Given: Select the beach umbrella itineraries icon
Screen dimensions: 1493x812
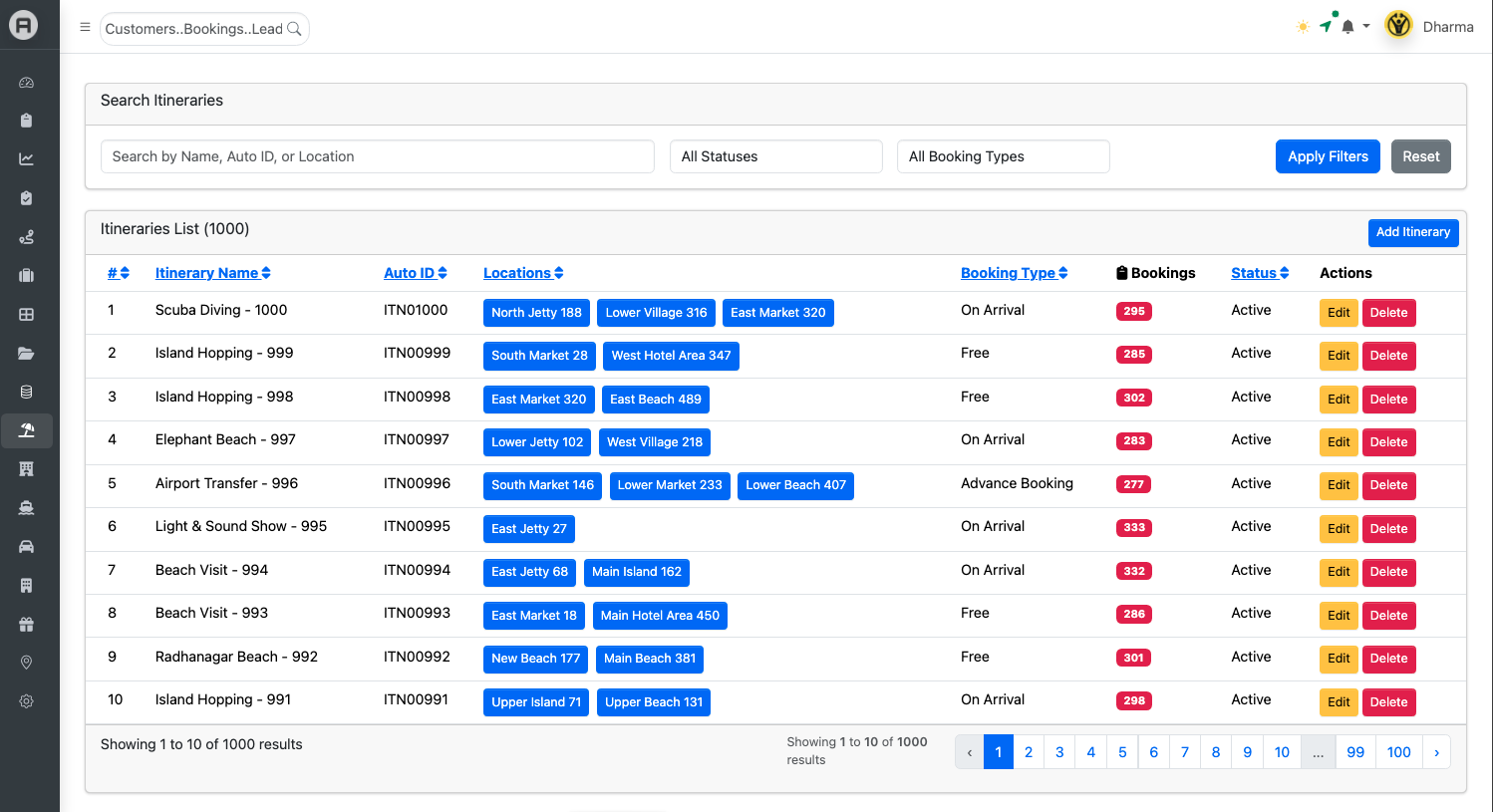Looking at the screenshot, I should click(x=27, y=430).
